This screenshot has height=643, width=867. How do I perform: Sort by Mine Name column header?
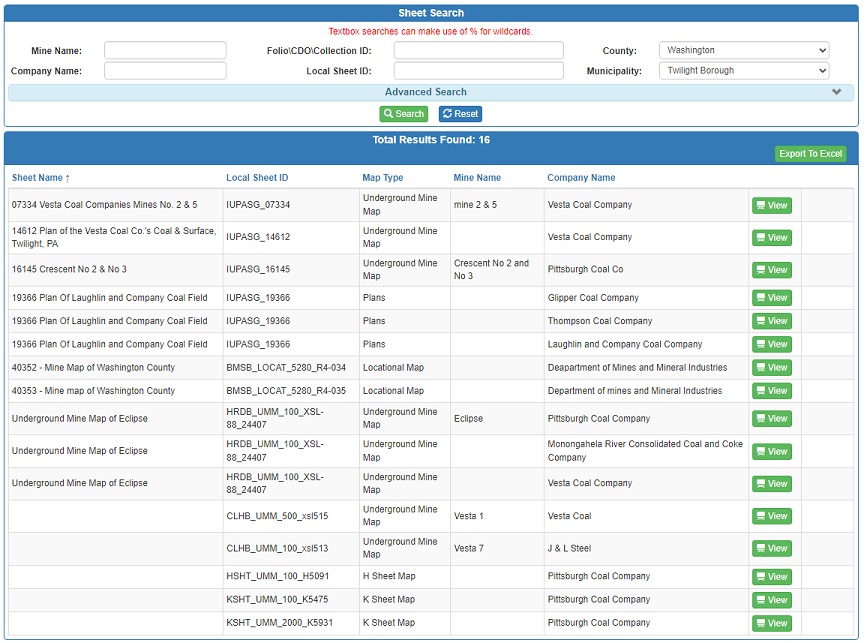[477, 177]
